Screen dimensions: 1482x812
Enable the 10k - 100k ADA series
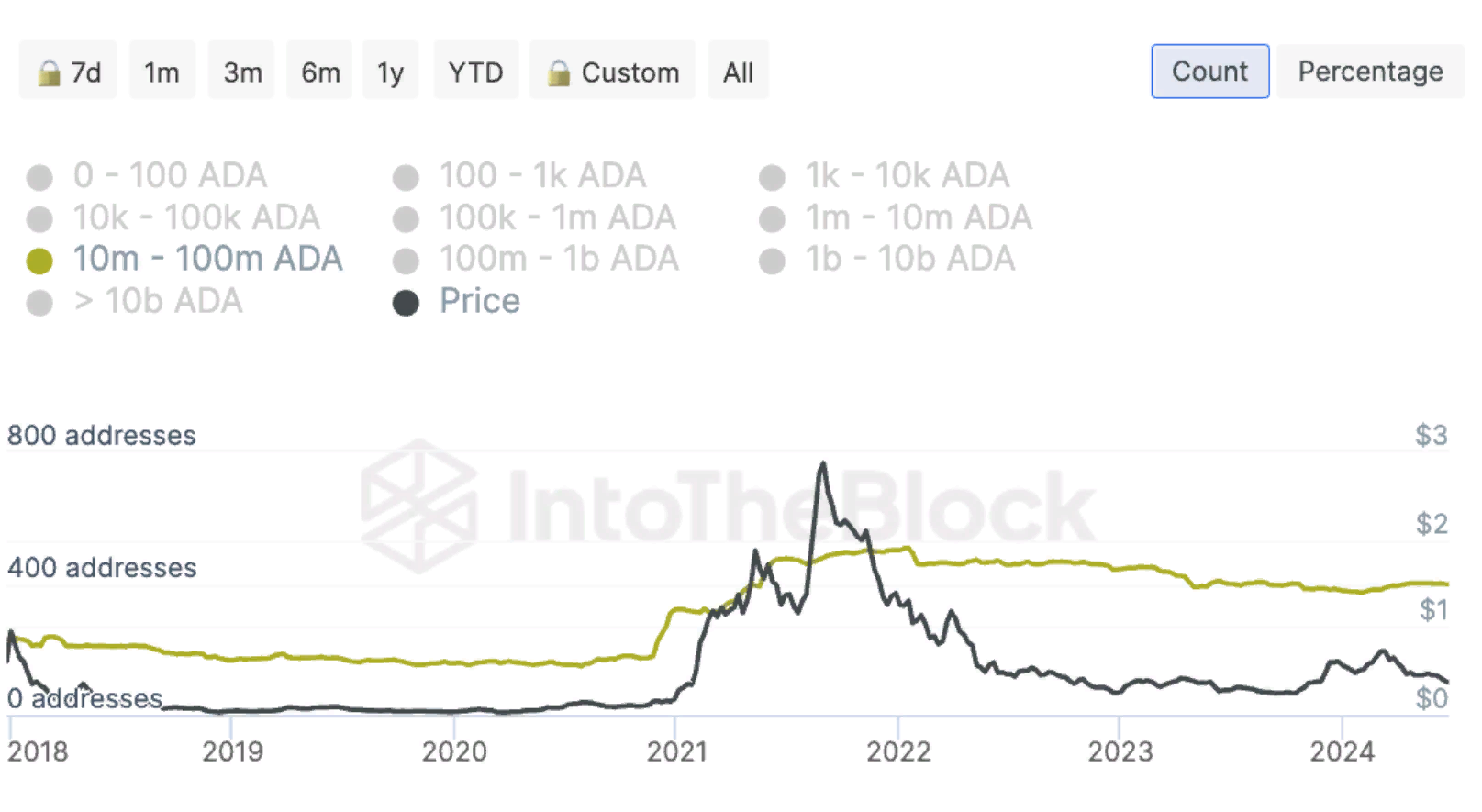196,217
